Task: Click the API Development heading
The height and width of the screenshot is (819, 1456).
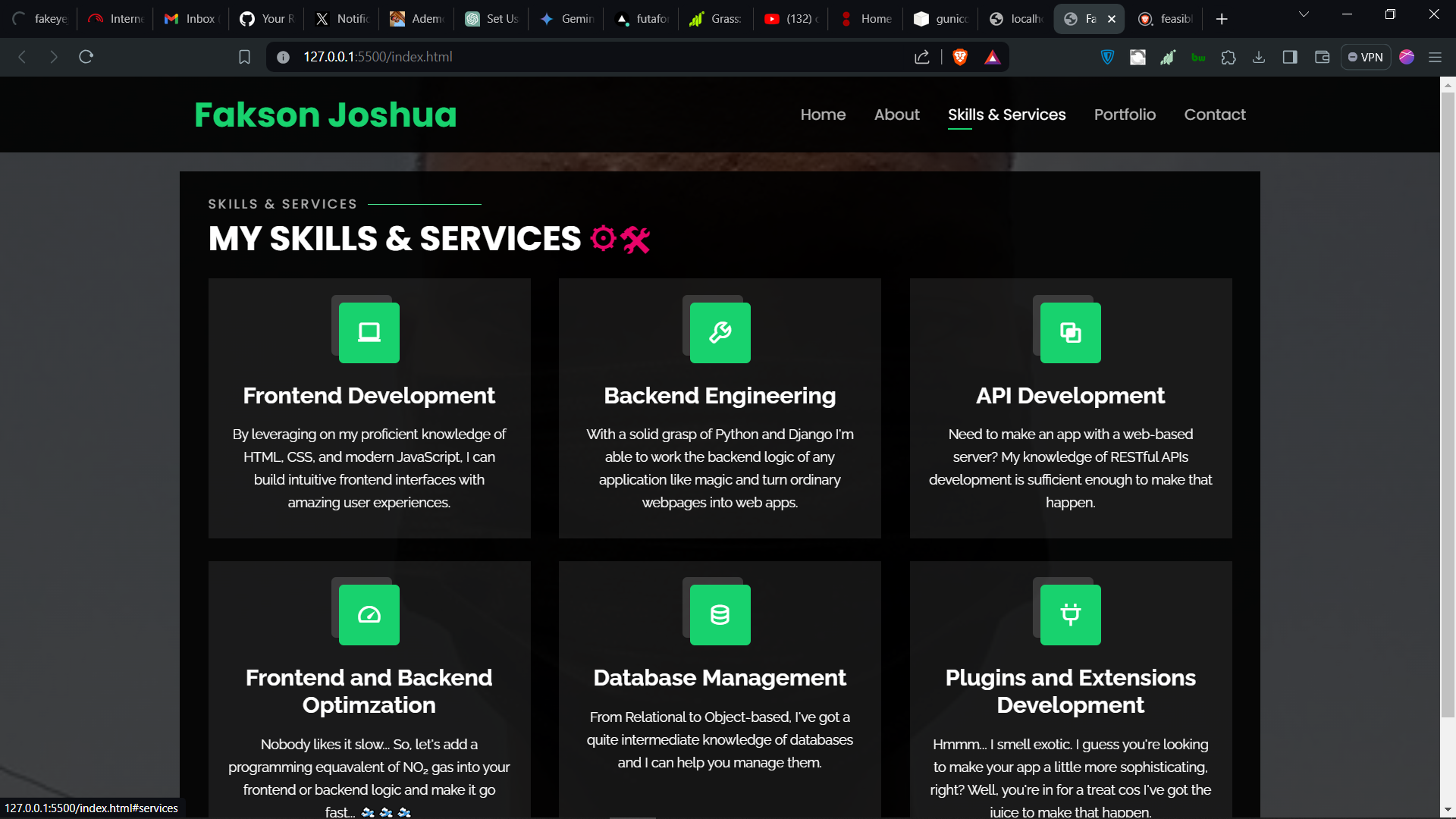Action: coord(1070,395)
